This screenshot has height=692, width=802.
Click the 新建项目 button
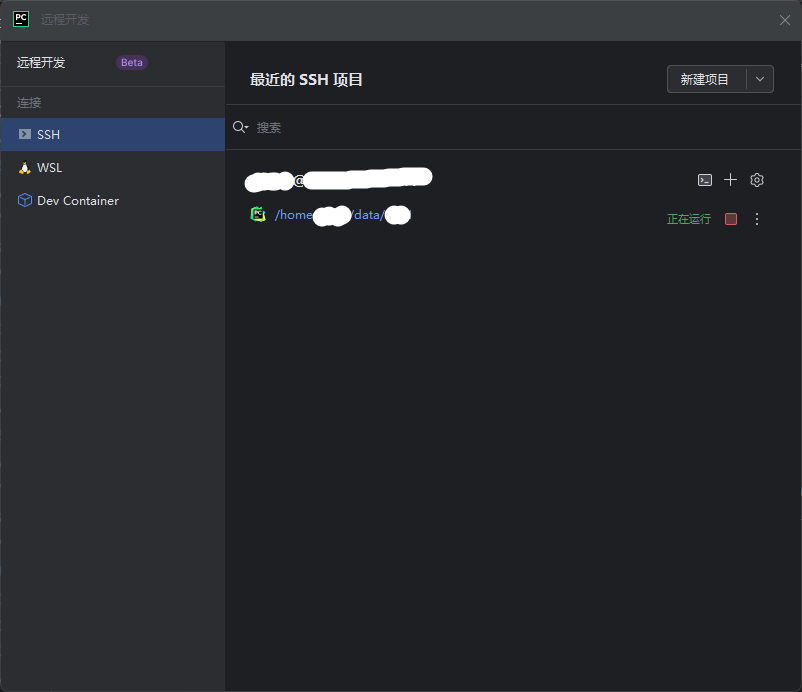tap(706, 79)
